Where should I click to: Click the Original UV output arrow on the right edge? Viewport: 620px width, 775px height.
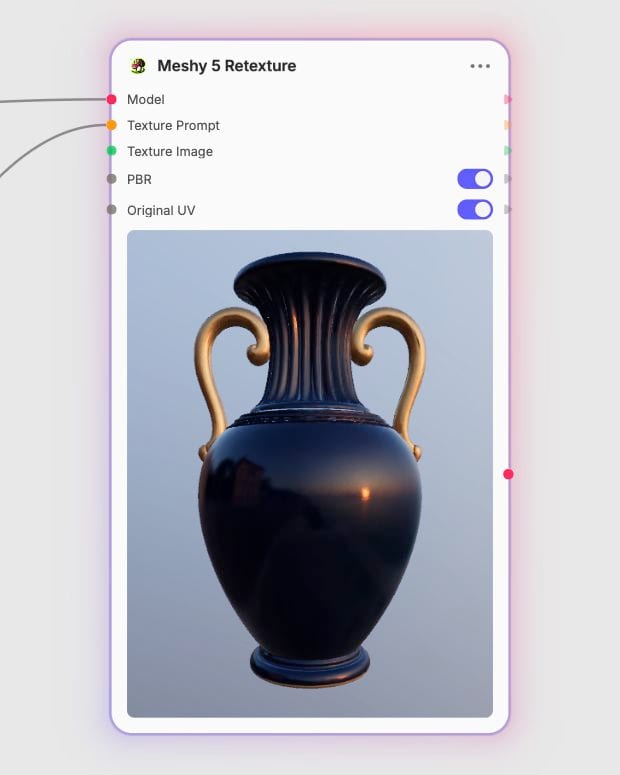tap(507, 210)
